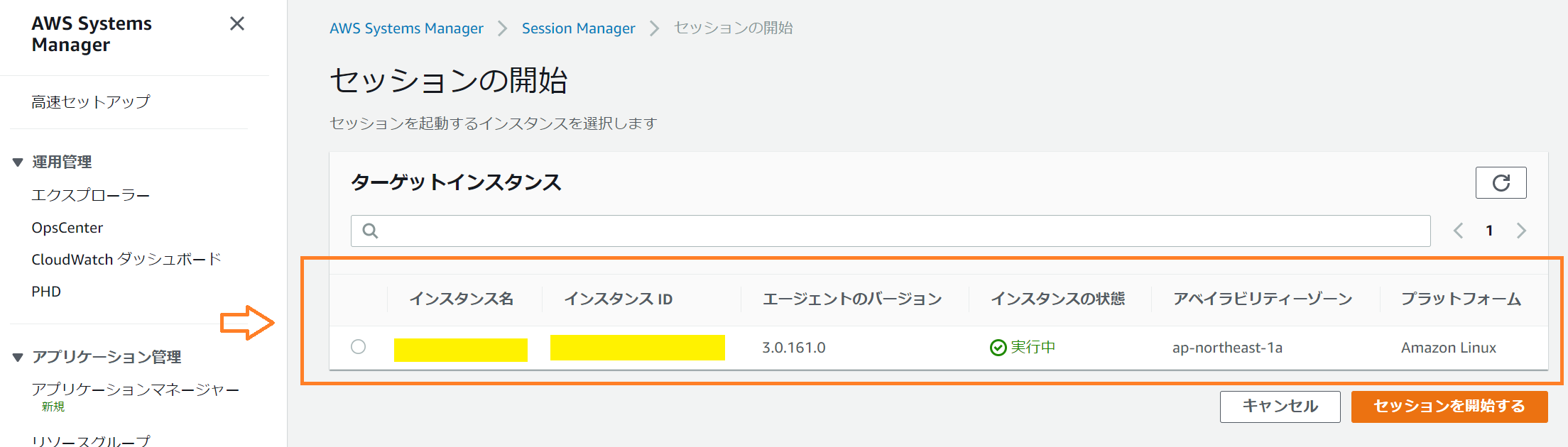
Task: Click Session Manager breadcrumb link
Action: [578, 28]
